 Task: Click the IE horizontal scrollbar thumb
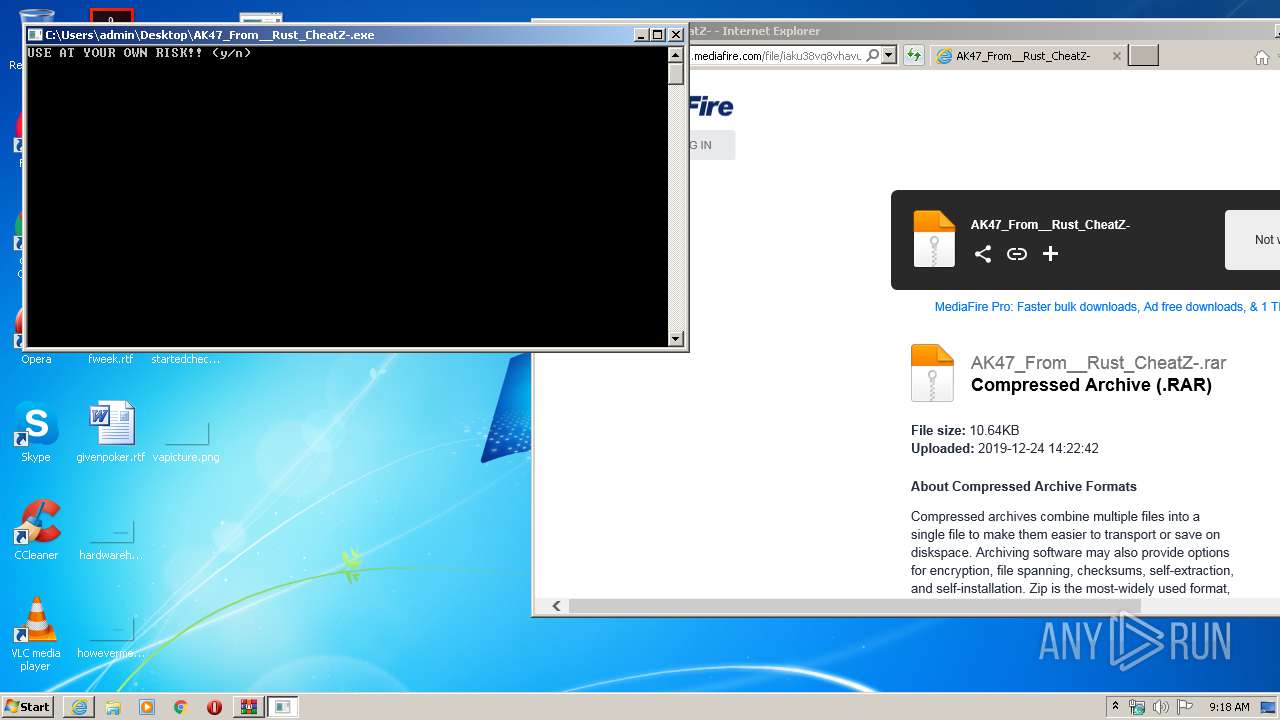tap(854, 606)
